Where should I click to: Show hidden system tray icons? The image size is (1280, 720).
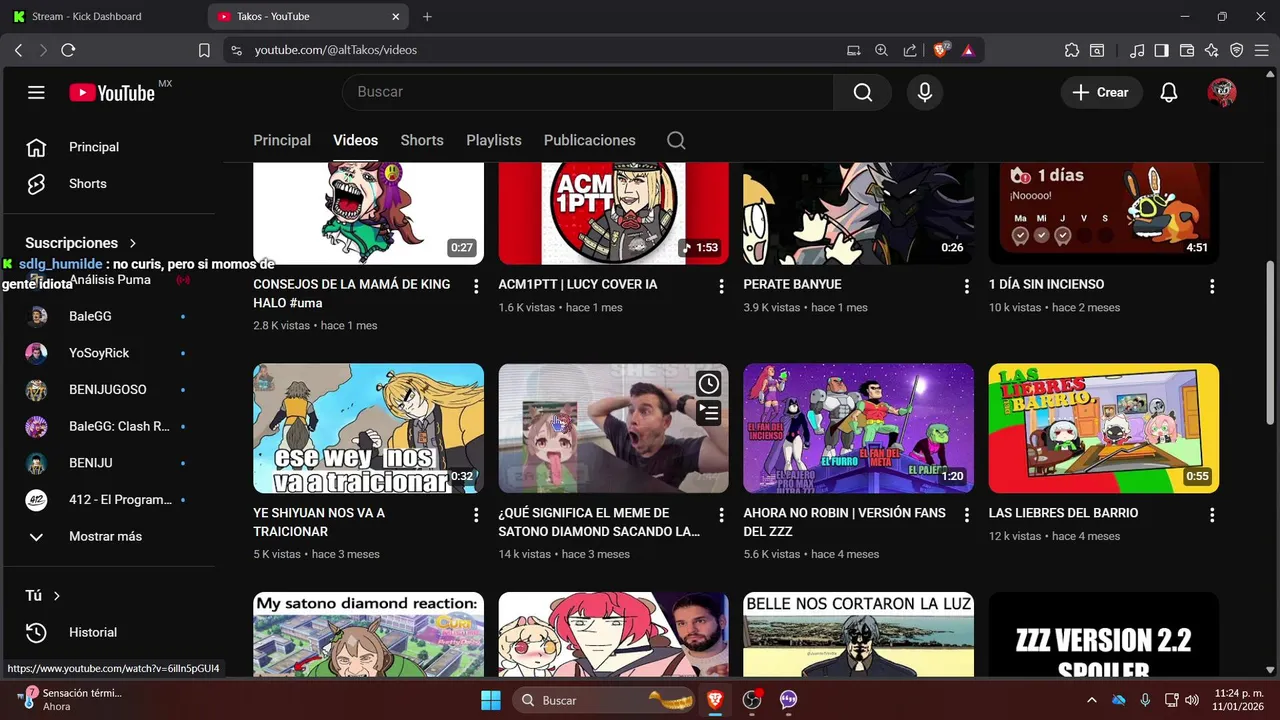(1092, 700)
